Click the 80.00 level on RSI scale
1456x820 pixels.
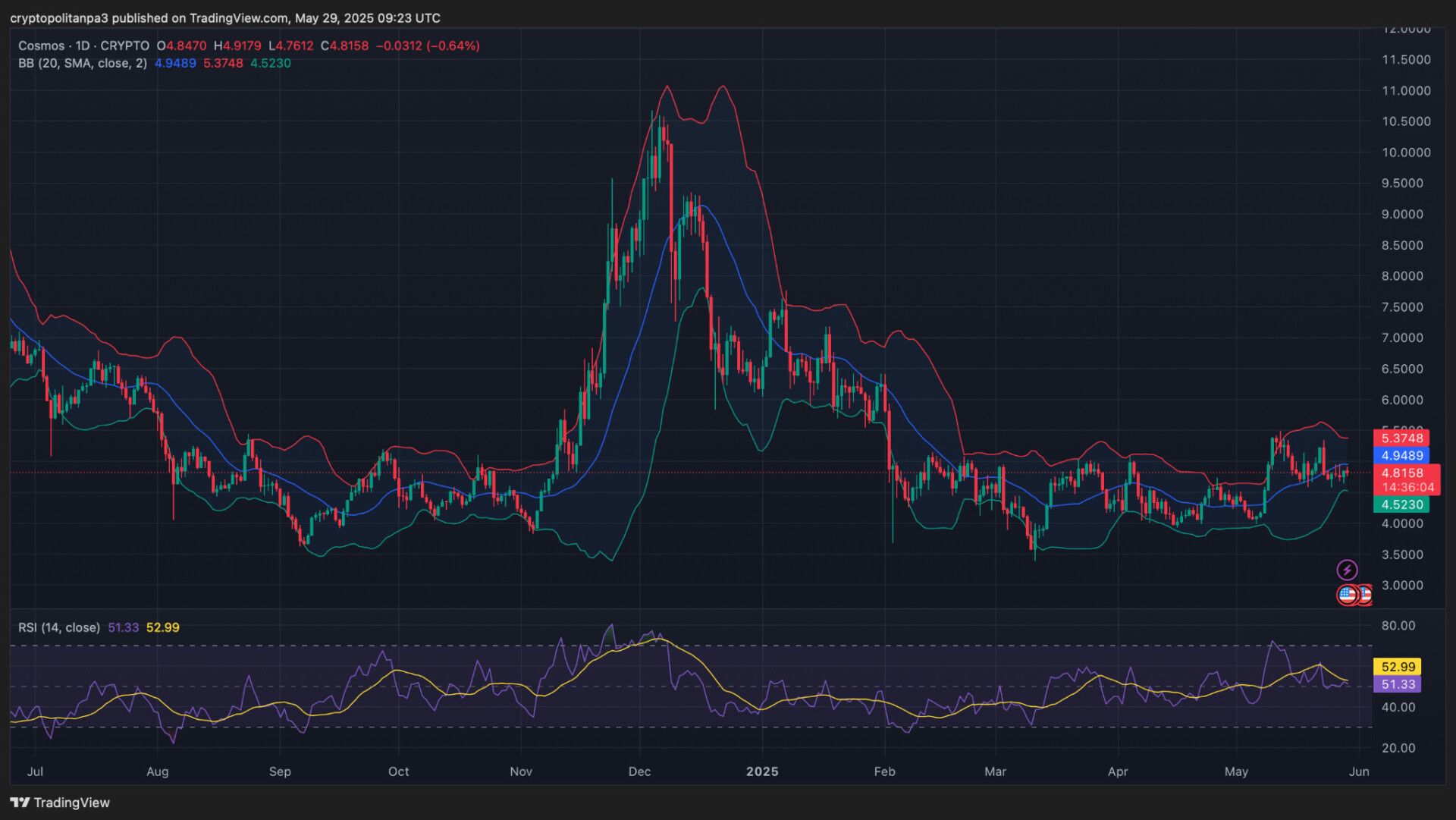point(1398,627)
